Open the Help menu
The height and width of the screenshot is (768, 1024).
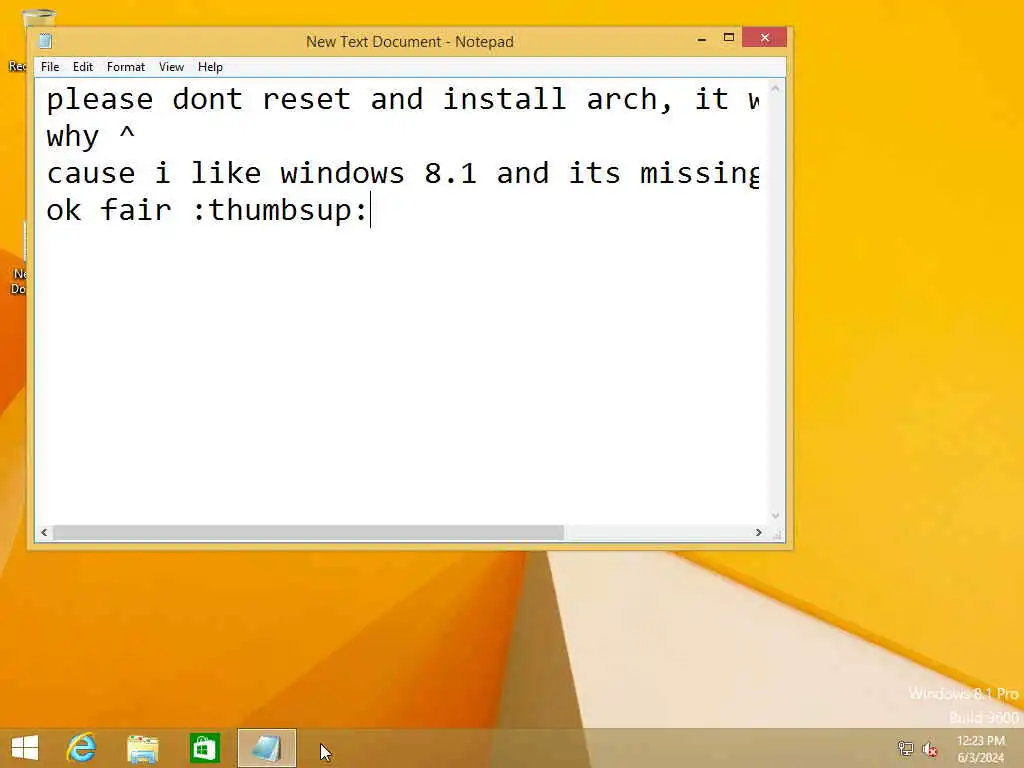(210, 67)
